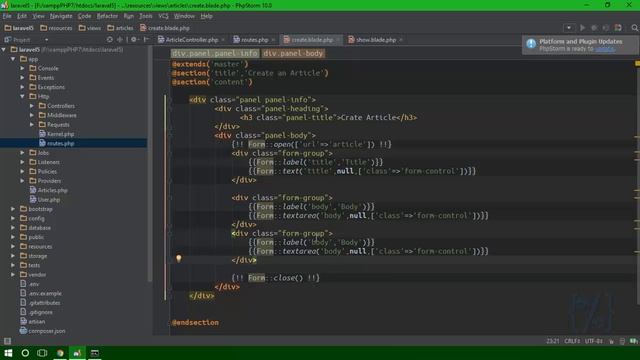Screen dimensions: 640x360
Task: Click the lock read-only icon in status bar
Action: click(x=611, y=341)
